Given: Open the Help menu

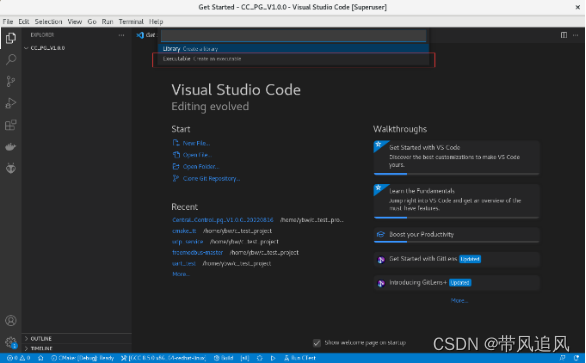Looking at the screenshot, I should click(x=156, y=22).
